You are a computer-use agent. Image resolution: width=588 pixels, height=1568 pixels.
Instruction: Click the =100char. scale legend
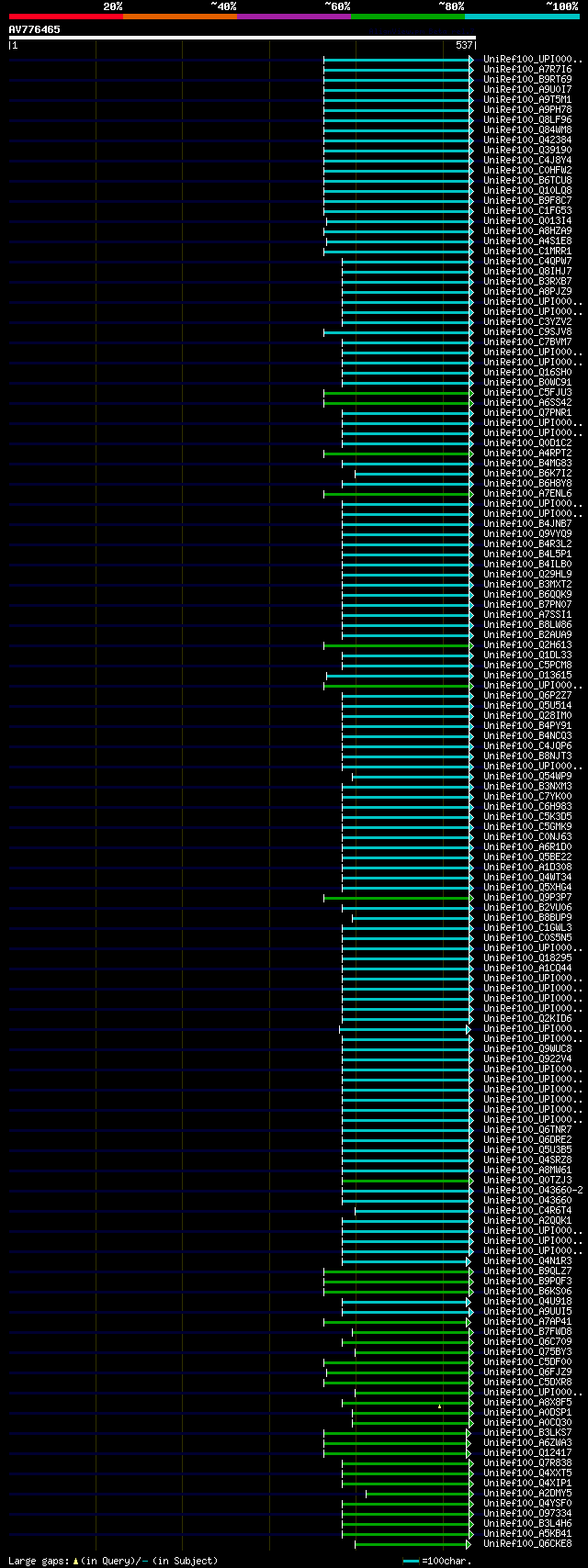(437, 1561)
